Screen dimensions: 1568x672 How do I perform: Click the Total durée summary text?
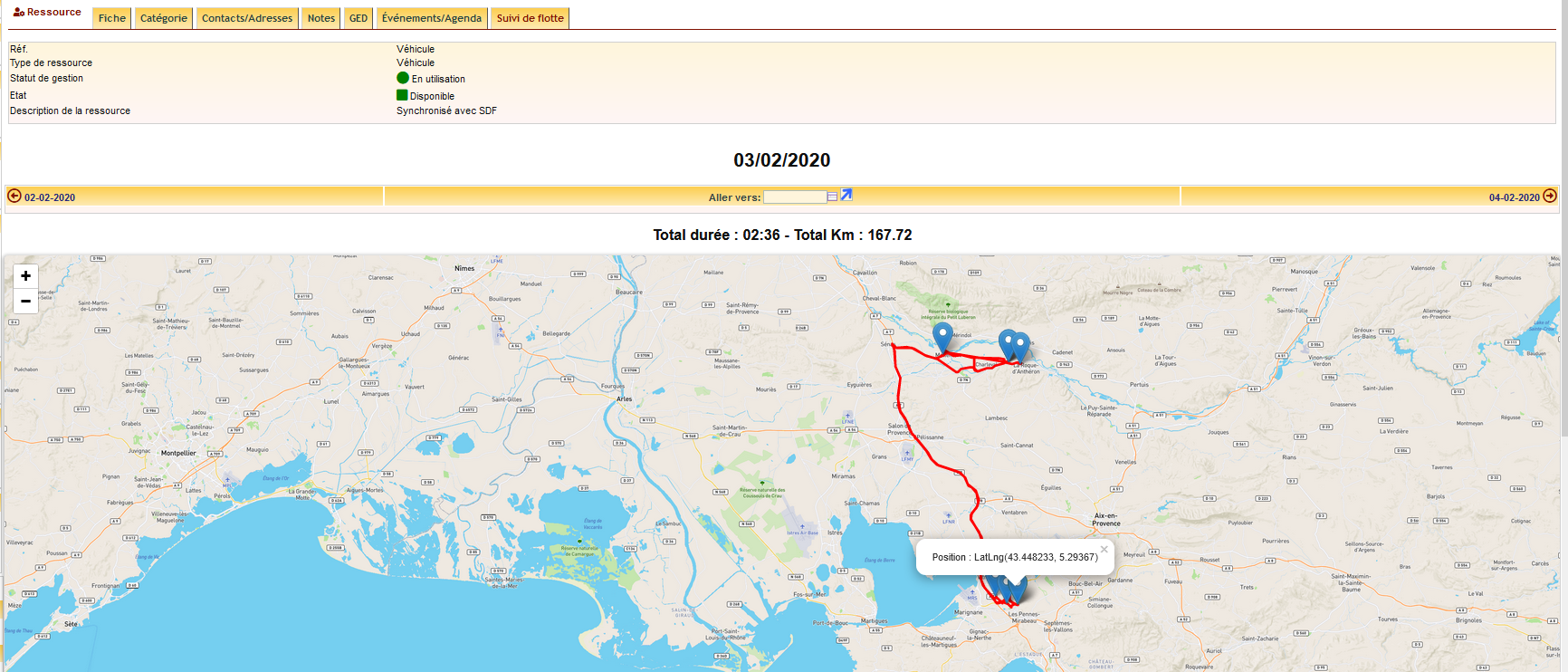782,235
